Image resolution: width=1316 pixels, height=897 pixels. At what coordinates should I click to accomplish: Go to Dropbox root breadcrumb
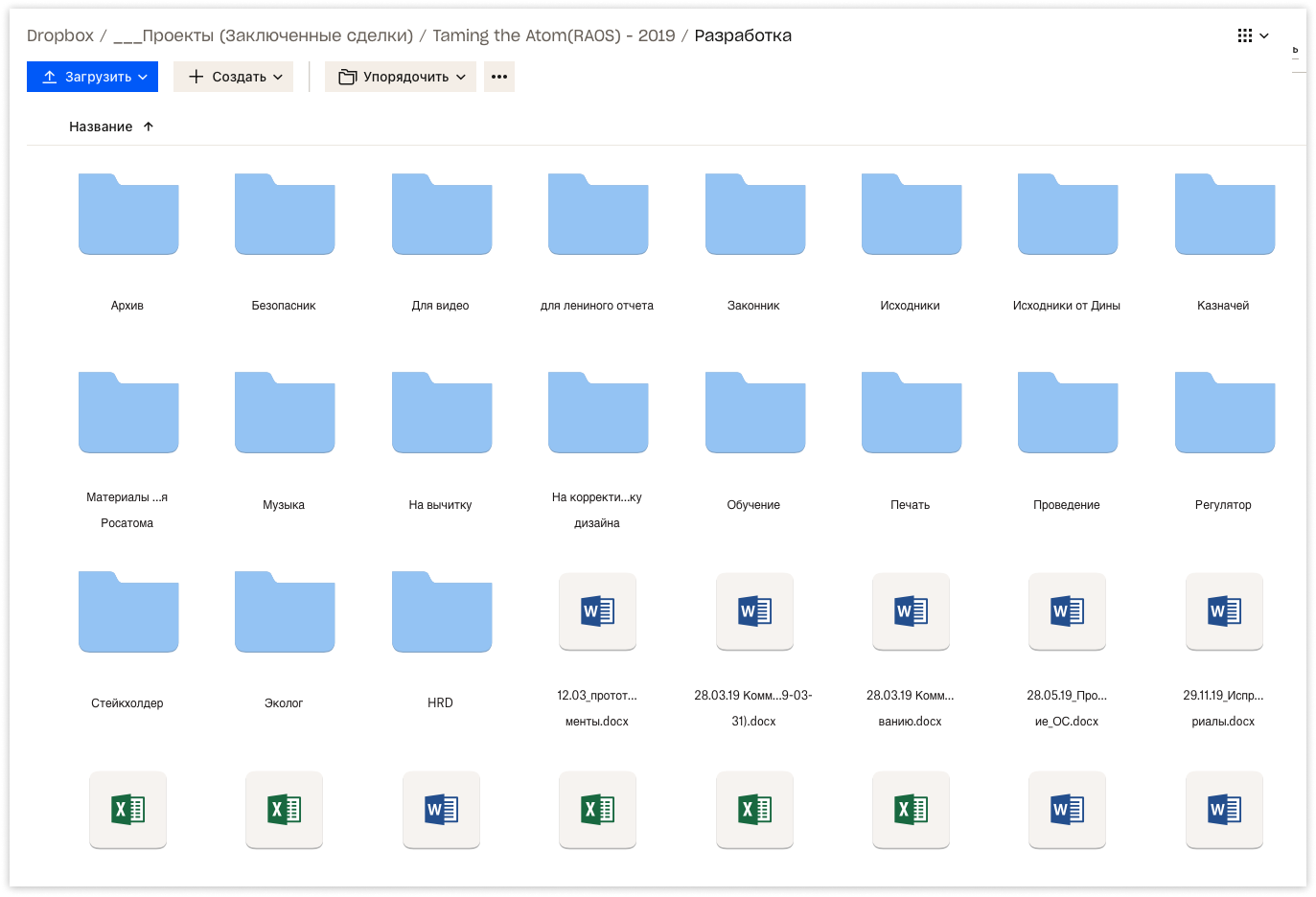(x=60, y=35)
